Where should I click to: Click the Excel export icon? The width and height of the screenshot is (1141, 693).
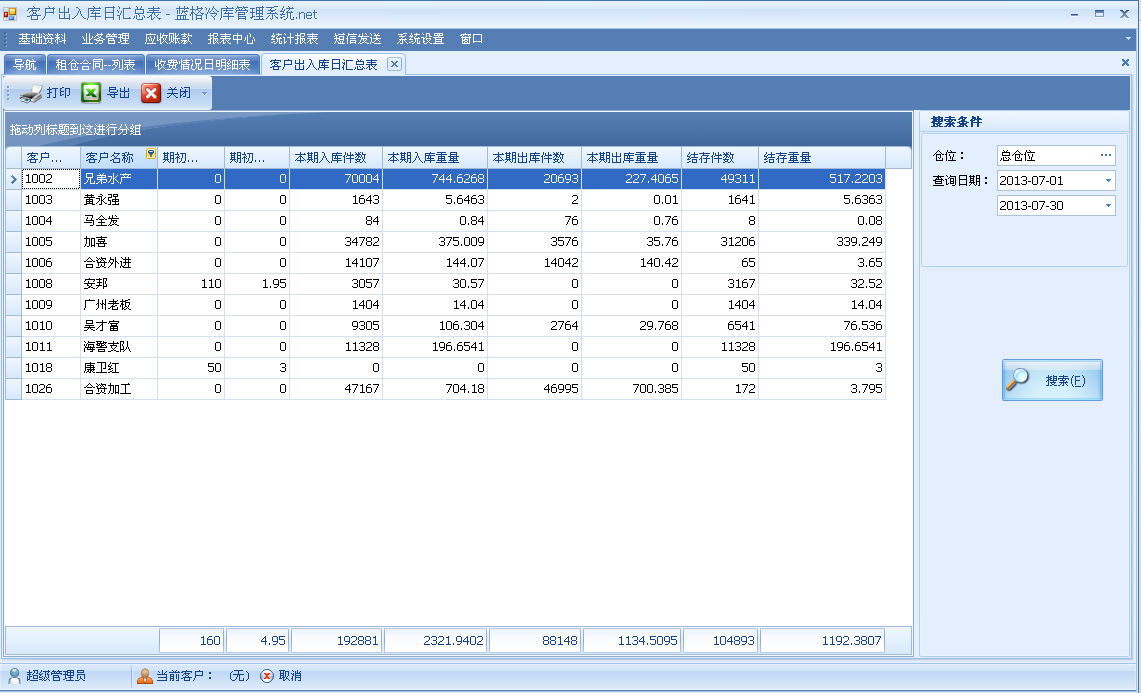(x=91, y=93)
